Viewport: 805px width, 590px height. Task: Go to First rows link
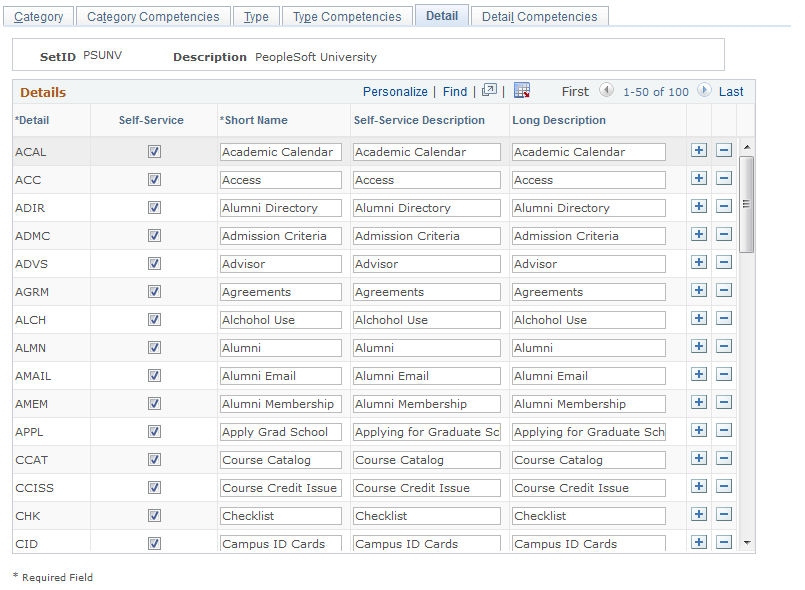pyautogui.click(x=575, y=92)
